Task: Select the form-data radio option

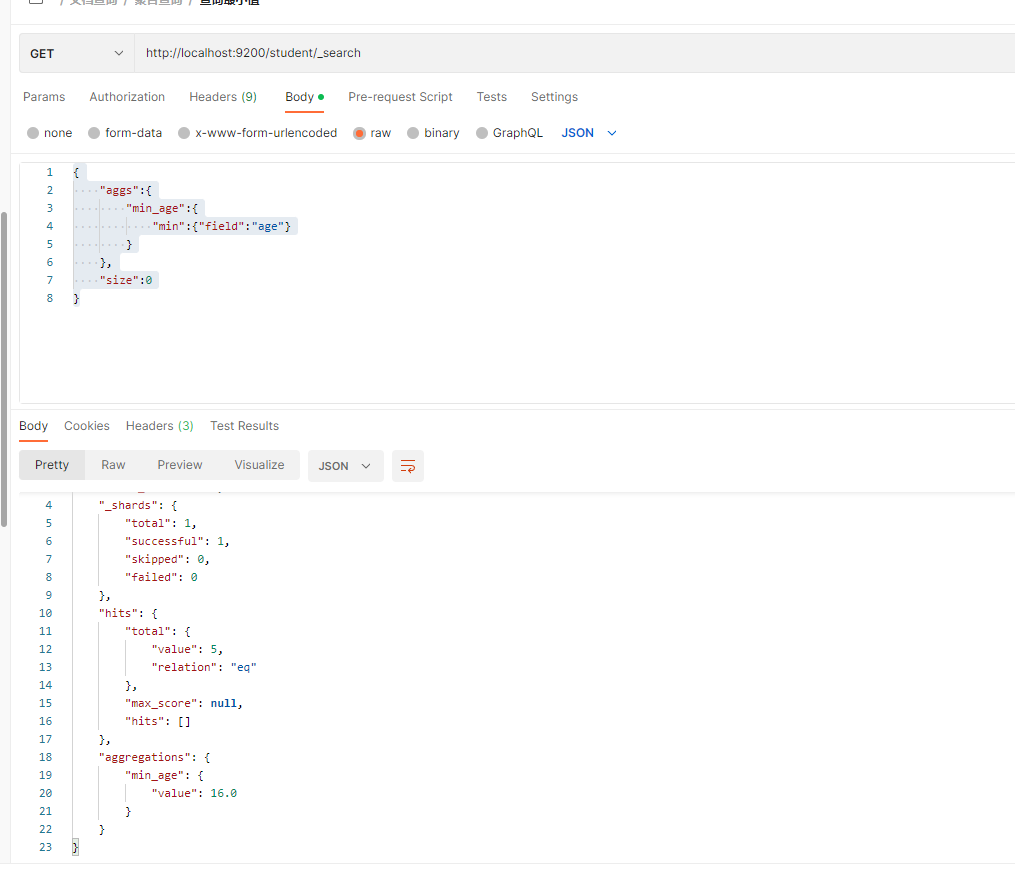Action: click(94, 133)
